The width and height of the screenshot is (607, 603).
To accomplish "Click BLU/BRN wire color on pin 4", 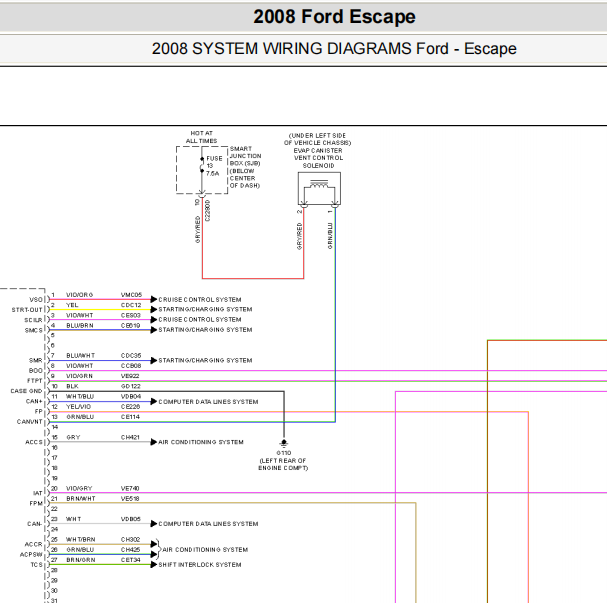I will 80,325.
